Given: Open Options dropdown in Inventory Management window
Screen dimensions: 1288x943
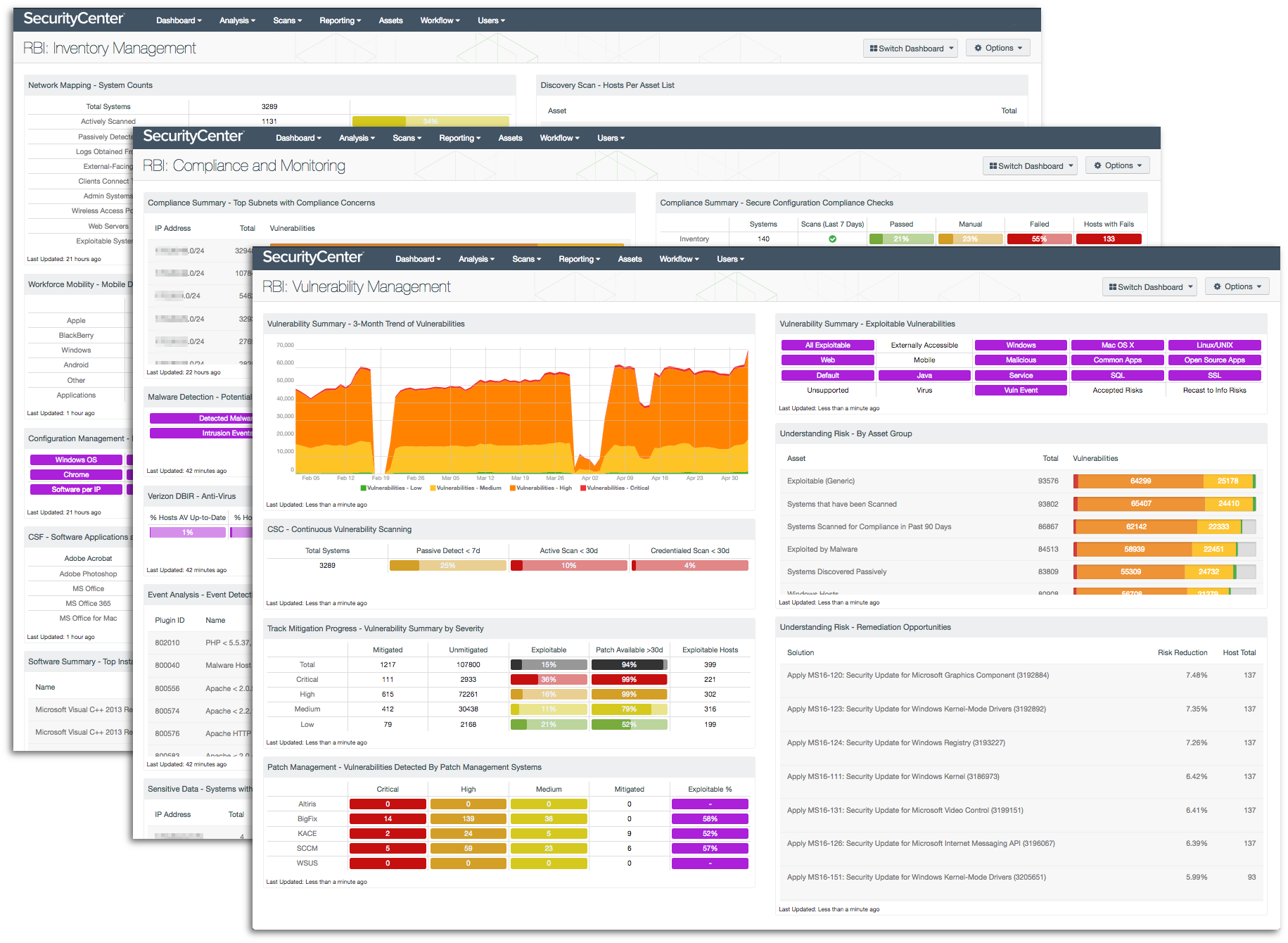Looking at the screenshot, I should pos(998,48).
